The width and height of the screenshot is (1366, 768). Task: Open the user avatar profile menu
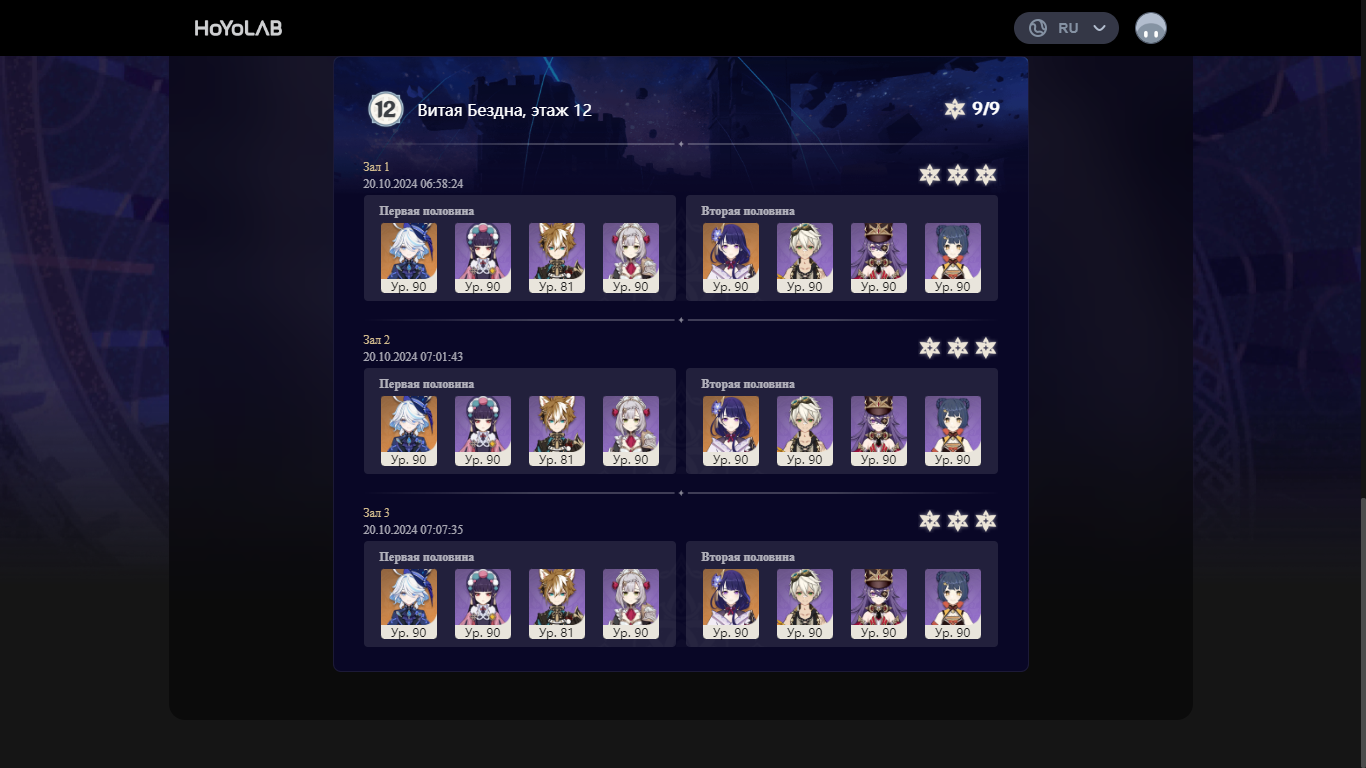[x=1151, y=28]
